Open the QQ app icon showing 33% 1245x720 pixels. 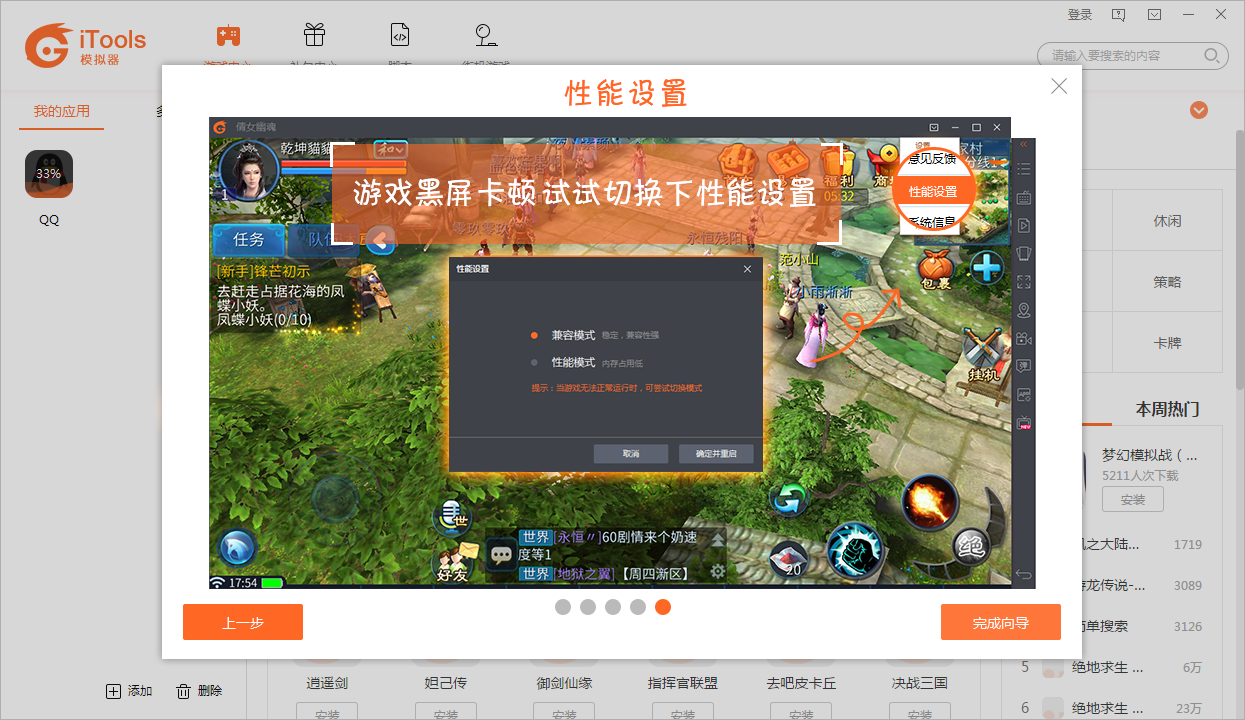pyautogui.click(x=49, y=174)
